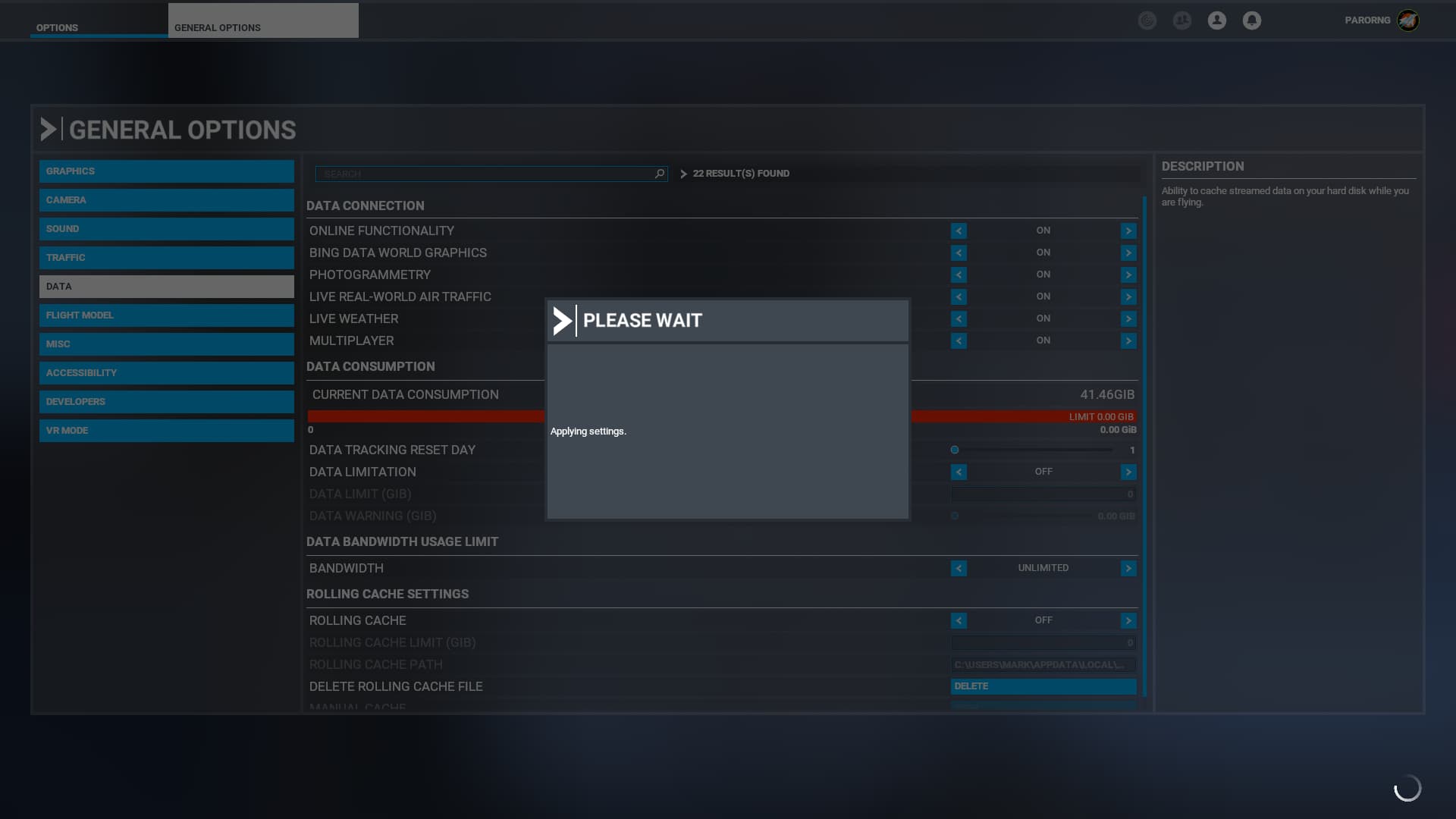1456x819 pixels.
Task: Toggle Live Weather with right arrow
Action: [x=1128, y=318]
